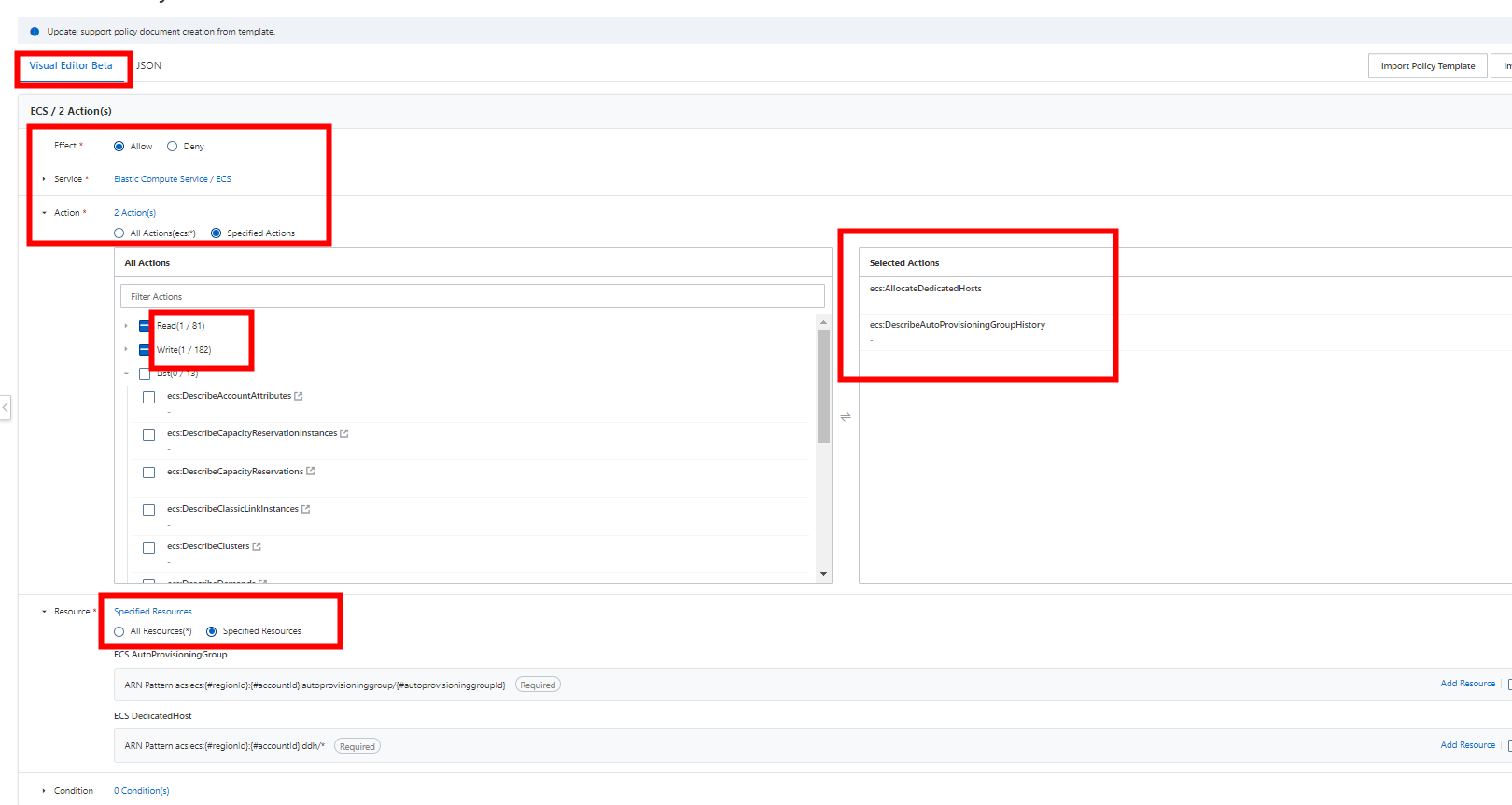The height and width of the screenshot is (805, 1512).
Task: Choose the All Actions(ecs:*) radio option
Action: click(x=119, y=233)
